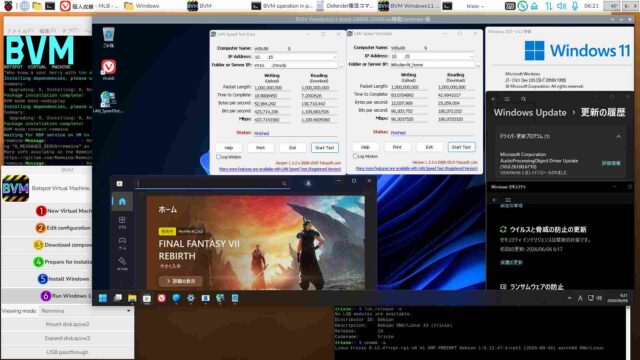Screen dimensions: 640x360
Task: Click Print in the left LAN Speed Test window
Action: click(x=260, y=147)
